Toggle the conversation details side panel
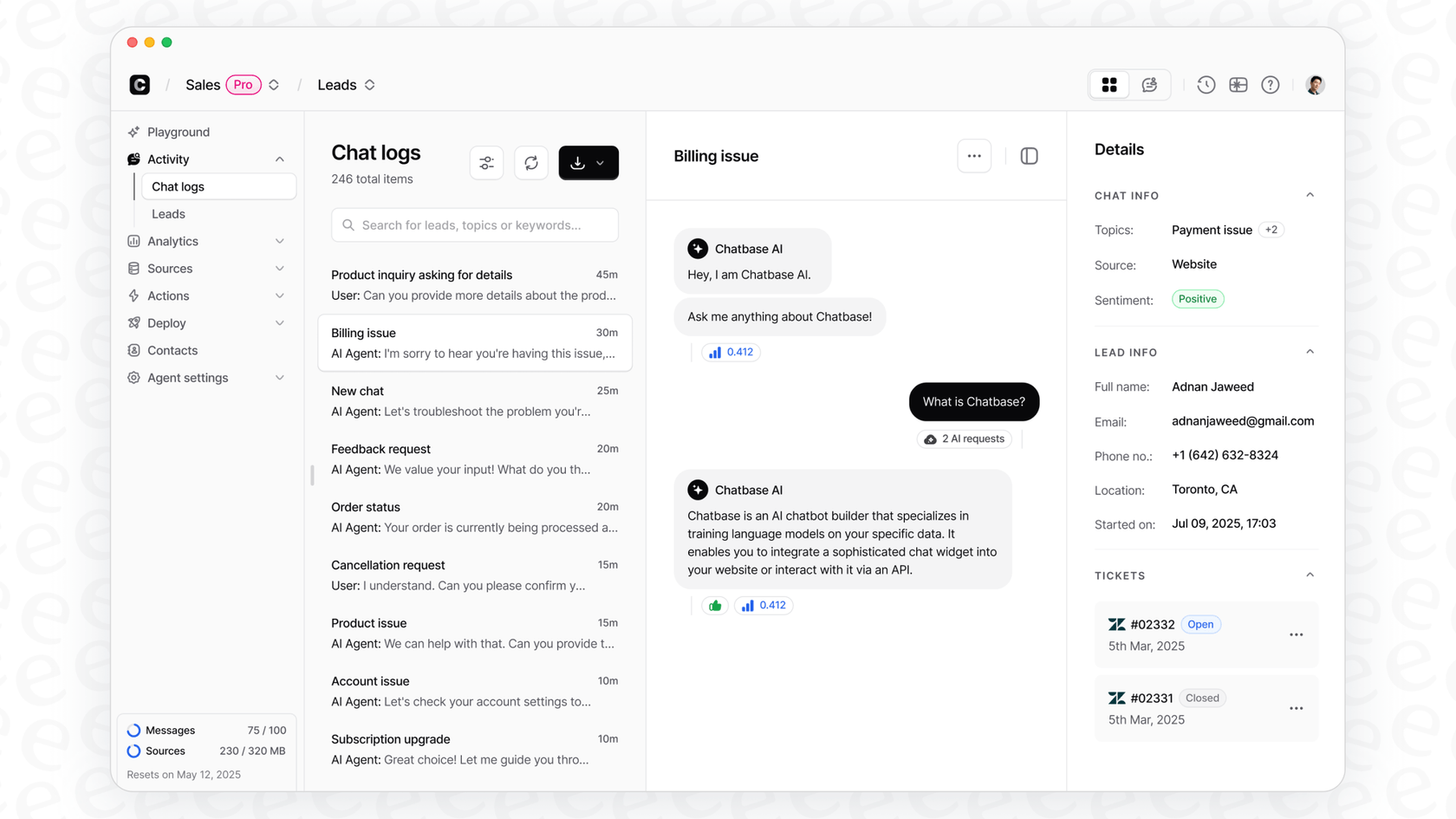Screen dimensions: 1456x819 [x=1029, y=156]
